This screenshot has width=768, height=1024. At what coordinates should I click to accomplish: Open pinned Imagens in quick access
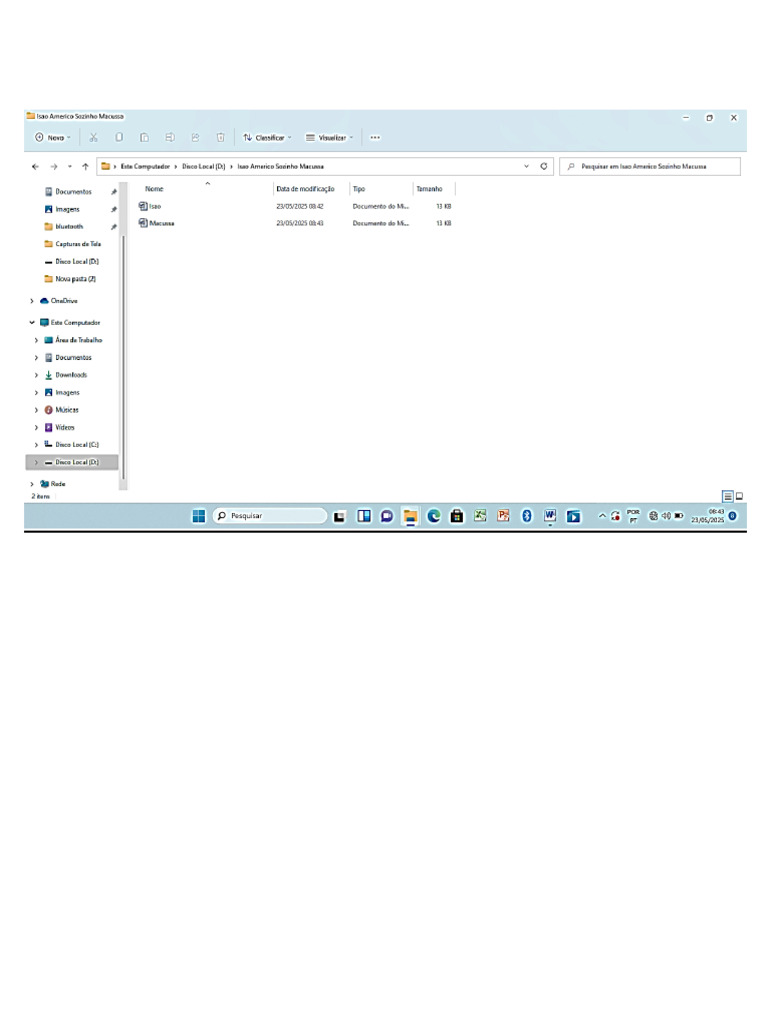coord(67,210)
